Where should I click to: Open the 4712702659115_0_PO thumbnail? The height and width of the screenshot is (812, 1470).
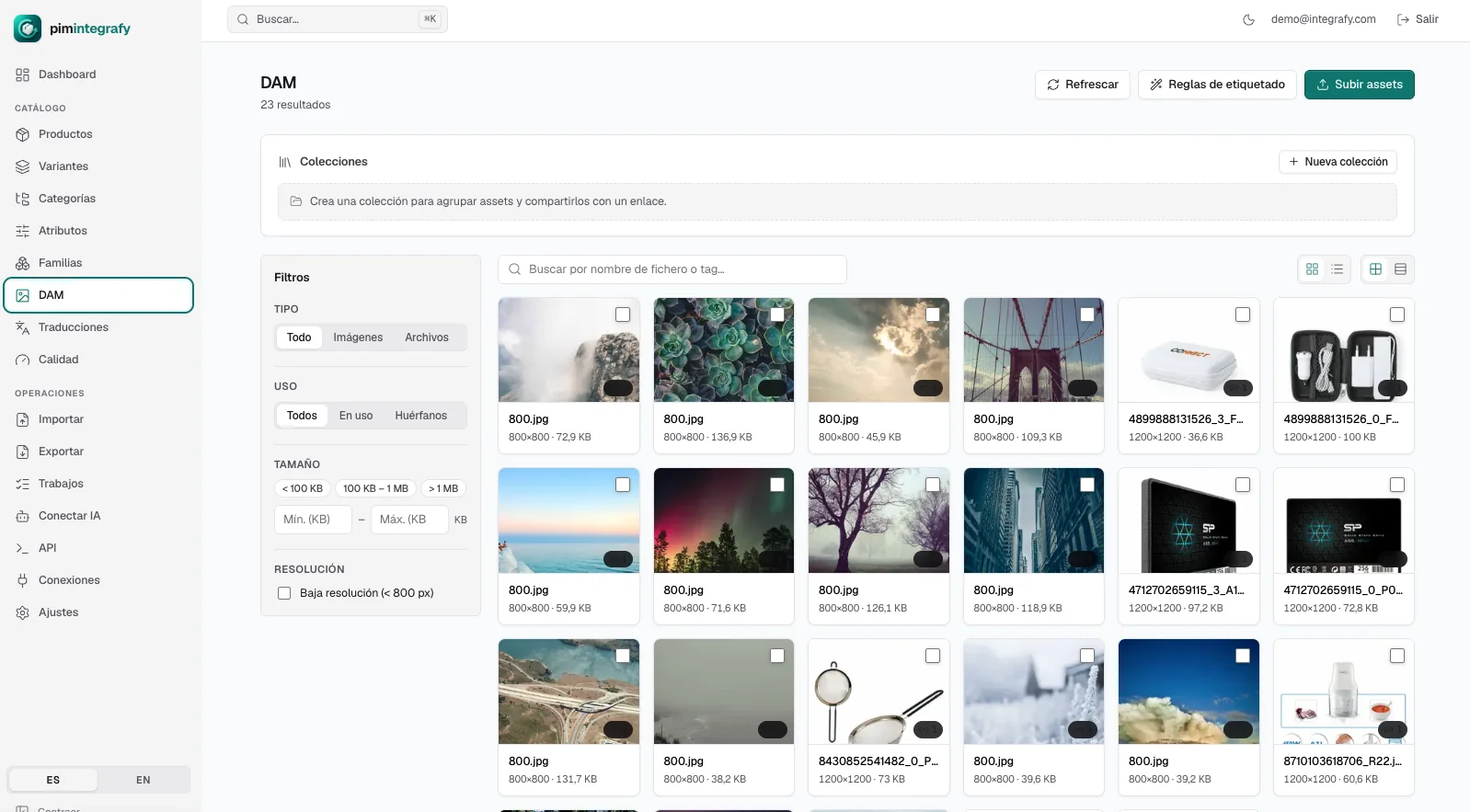[x=1343, y=520]
